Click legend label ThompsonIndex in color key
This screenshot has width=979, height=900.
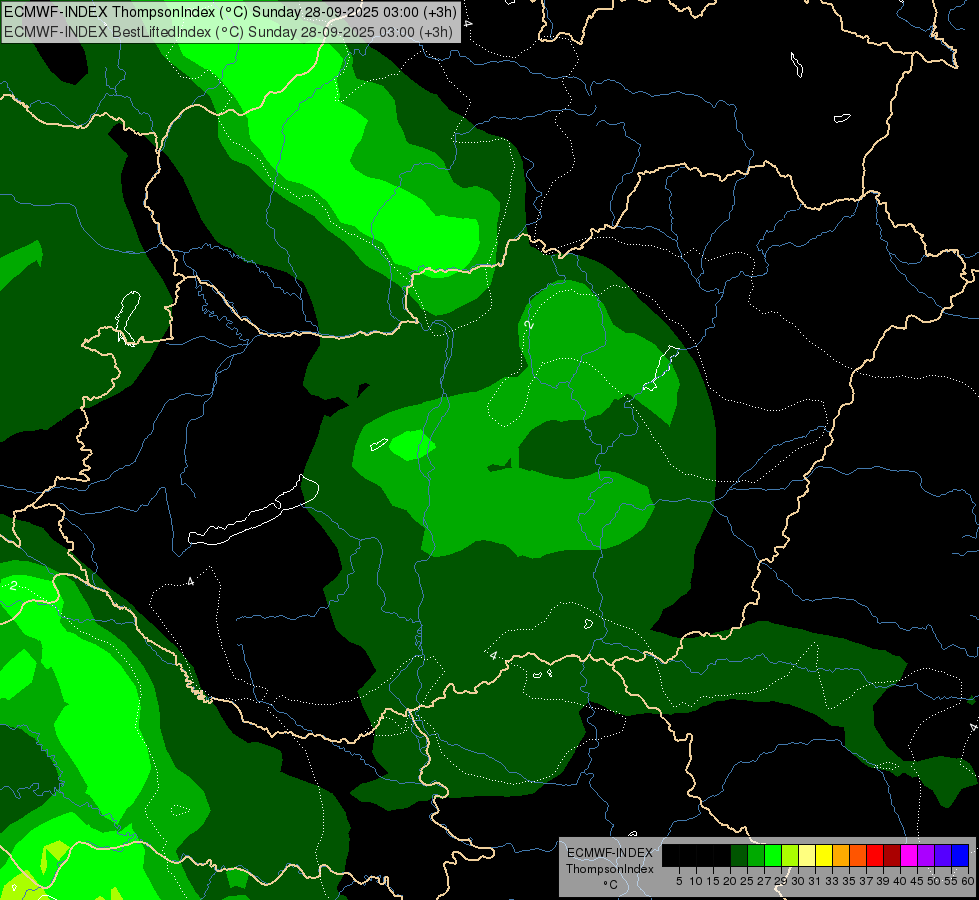coord(610,869)
